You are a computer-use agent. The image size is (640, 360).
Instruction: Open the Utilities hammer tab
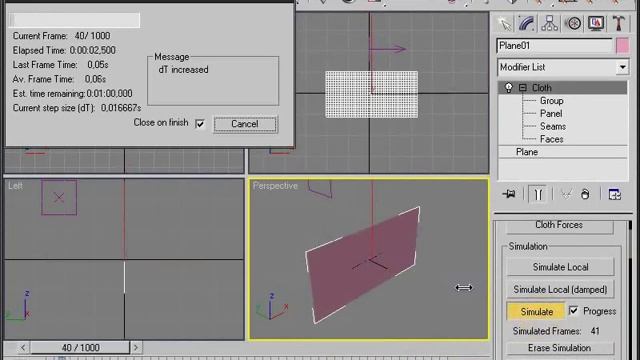coord(619,24)
